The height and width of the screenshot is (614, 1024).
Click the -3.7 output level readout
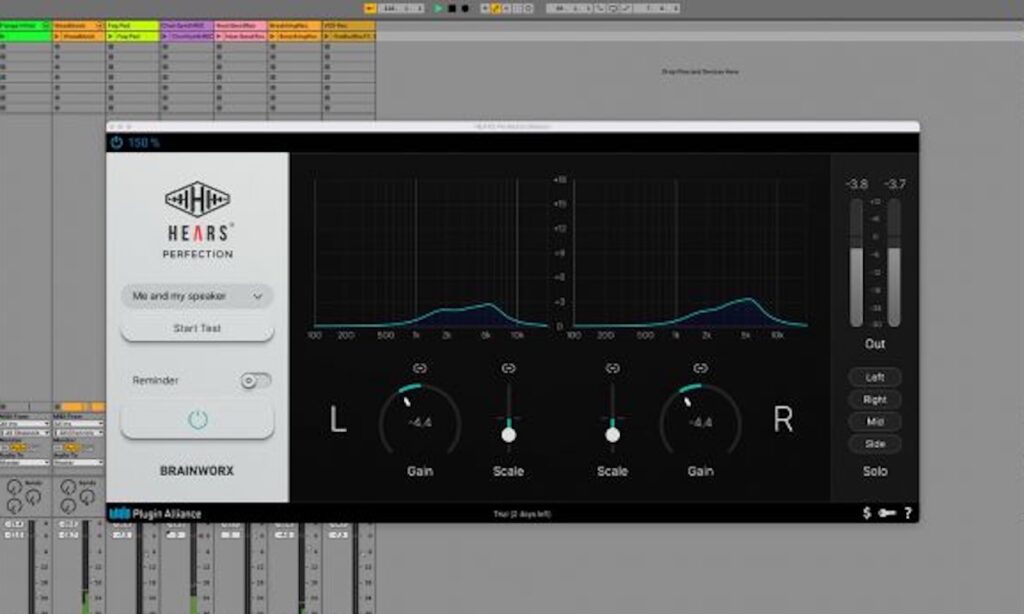(894, 184)
